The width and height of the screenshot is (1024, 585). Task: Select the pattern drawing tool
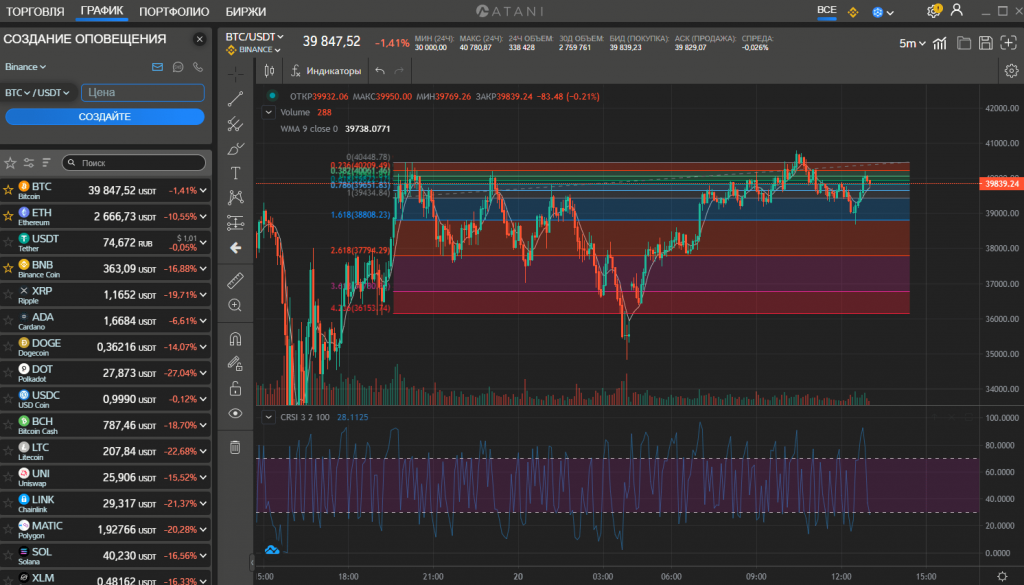click(x=235, y=198)
